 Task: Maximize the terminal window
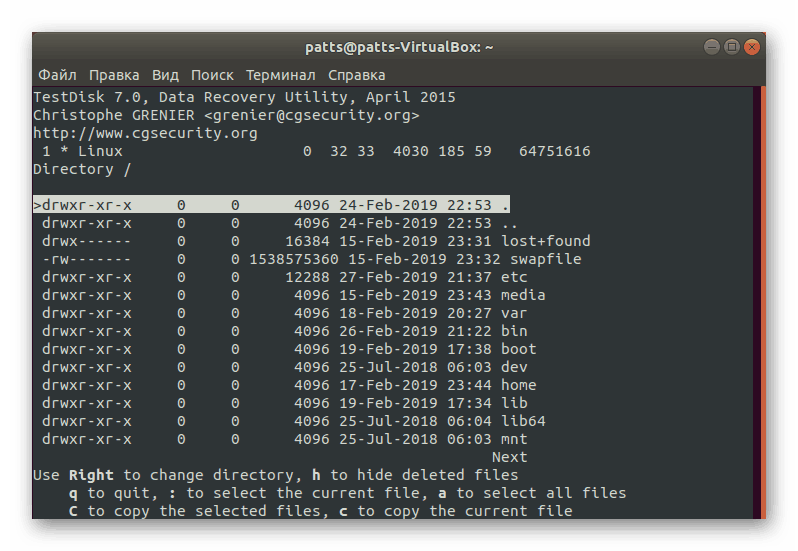click(731, 47)
